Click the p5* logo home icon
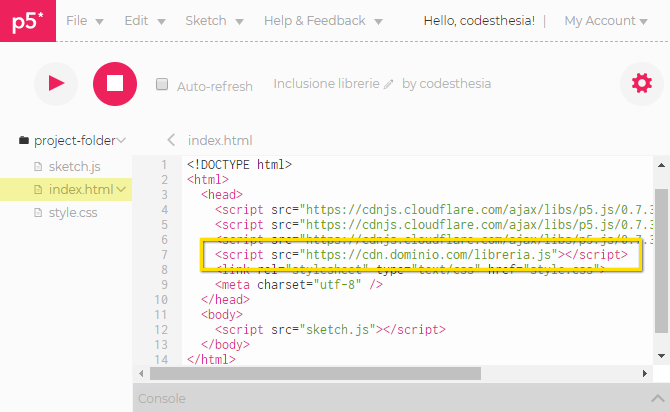 click(x=27, y=21)
